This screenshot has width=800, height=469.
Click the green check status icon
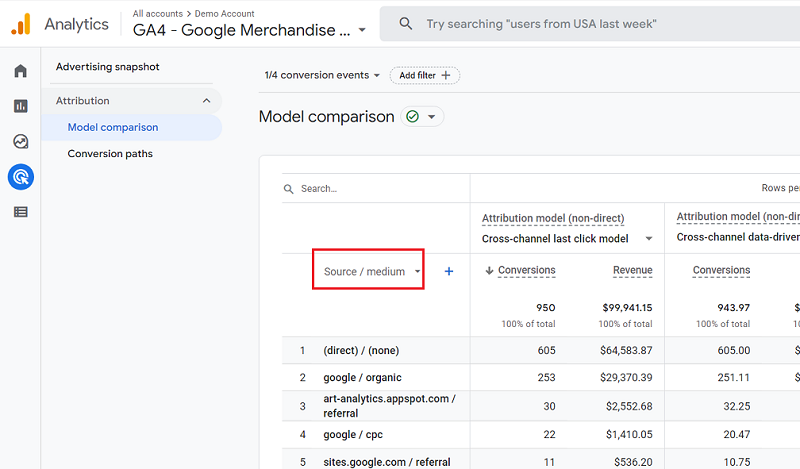pyautogui.click(x=412, y=117)
